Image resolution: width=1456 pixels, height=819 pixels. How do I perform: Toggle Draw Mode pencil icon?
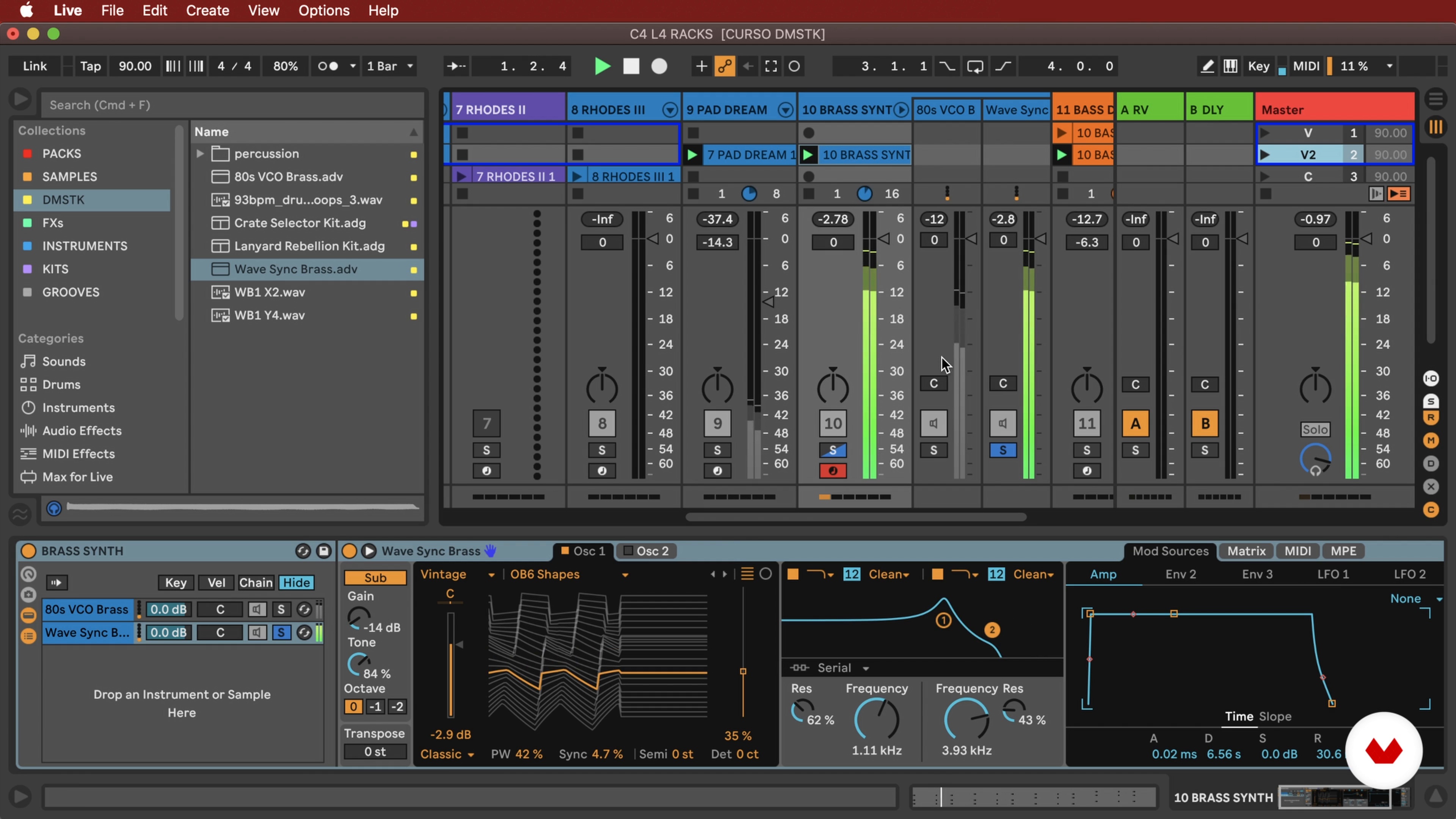click(1207, 66)
